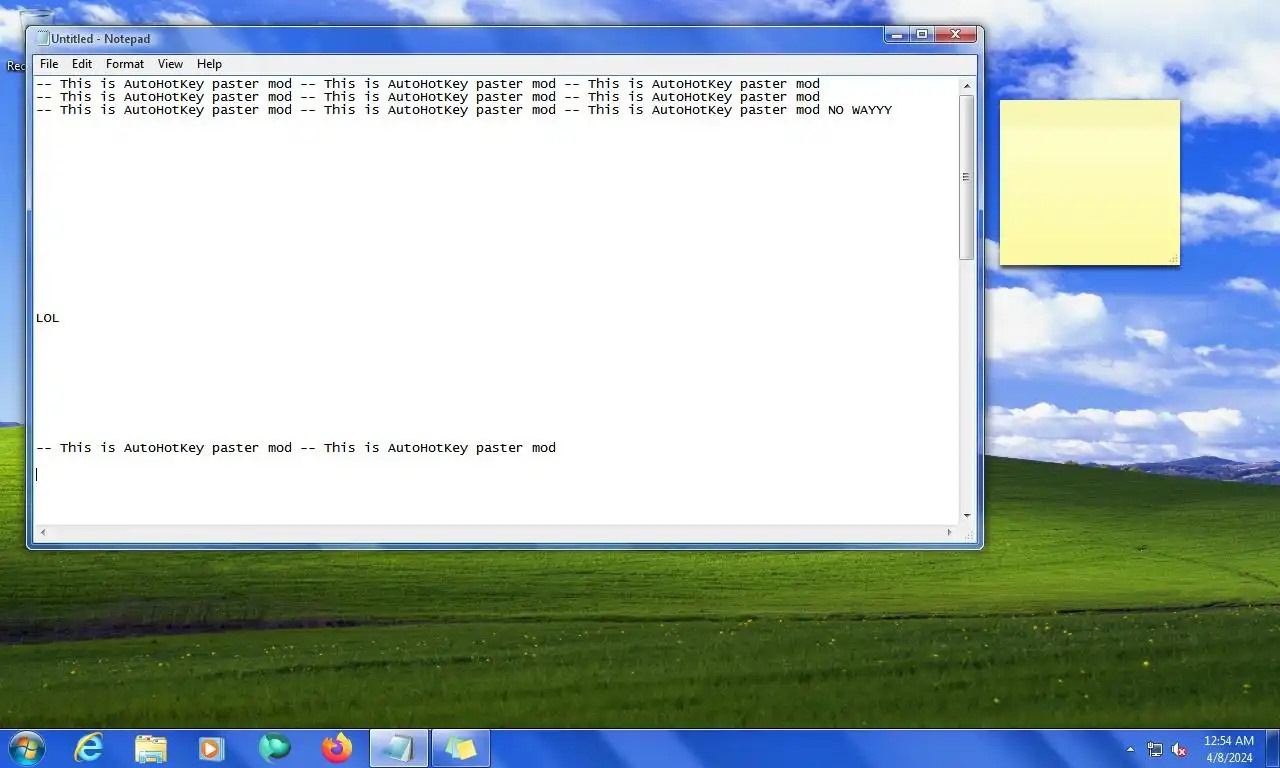Click the muted volume tray icon

tap(1179, 749)
